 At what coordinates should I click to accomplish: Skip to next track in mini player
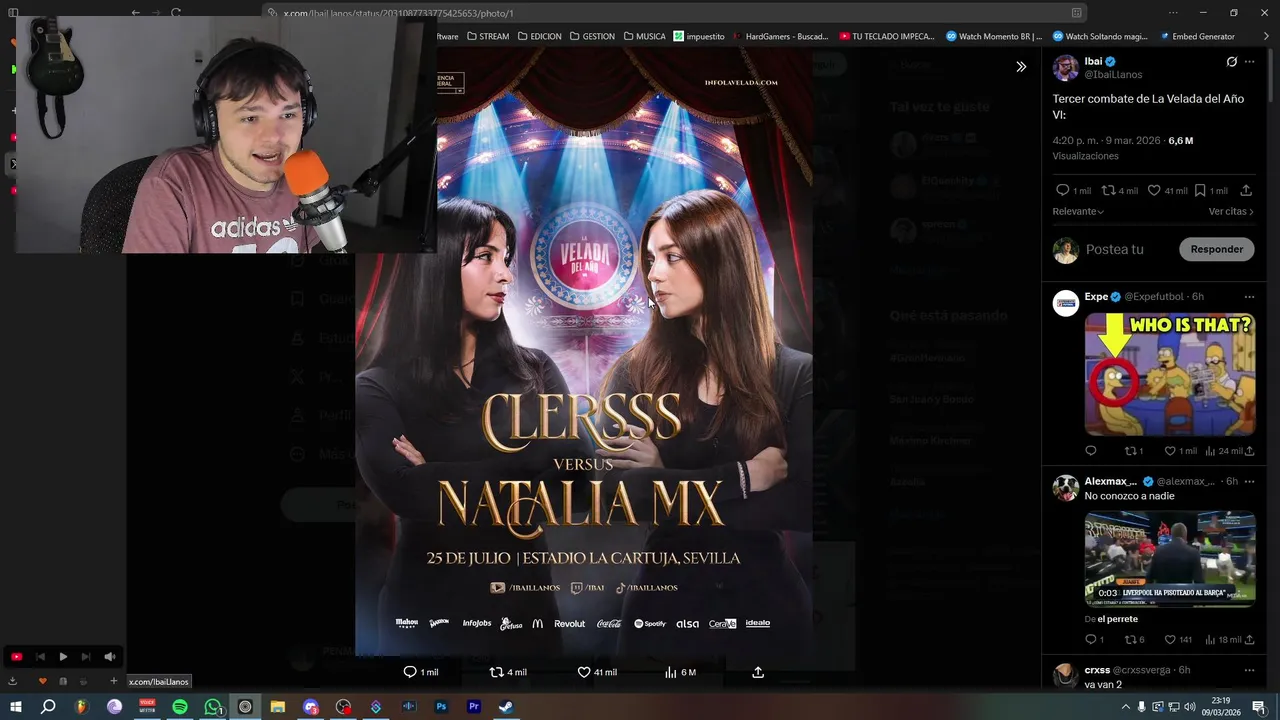click(x=86, y=657)
